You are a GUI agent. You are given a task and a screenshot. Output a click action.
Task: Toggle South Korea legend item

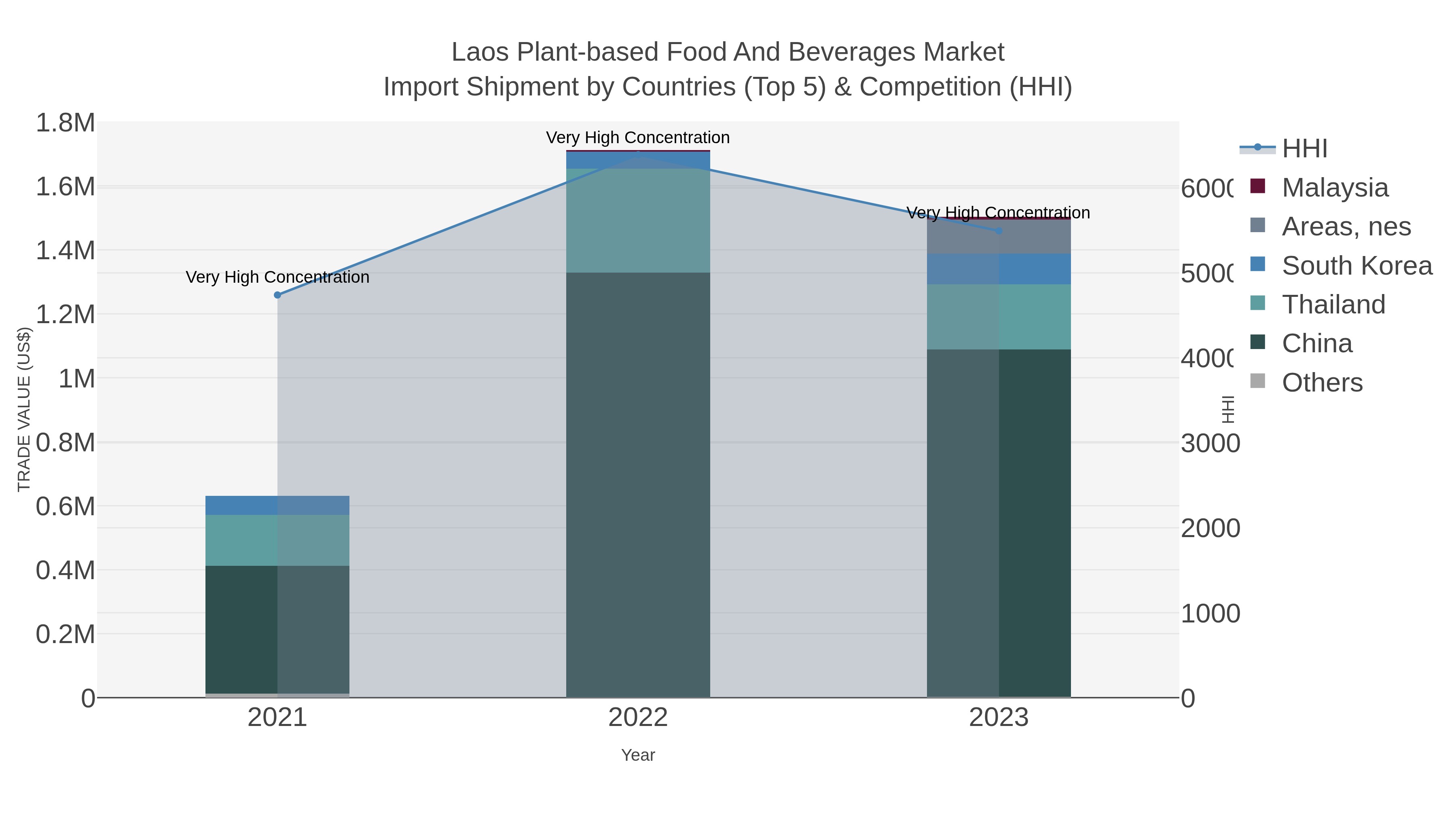point(1341,265)
